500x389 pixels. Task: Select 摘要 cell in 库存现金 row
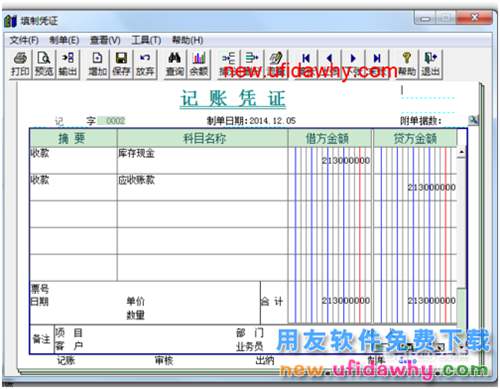[73, 160]
